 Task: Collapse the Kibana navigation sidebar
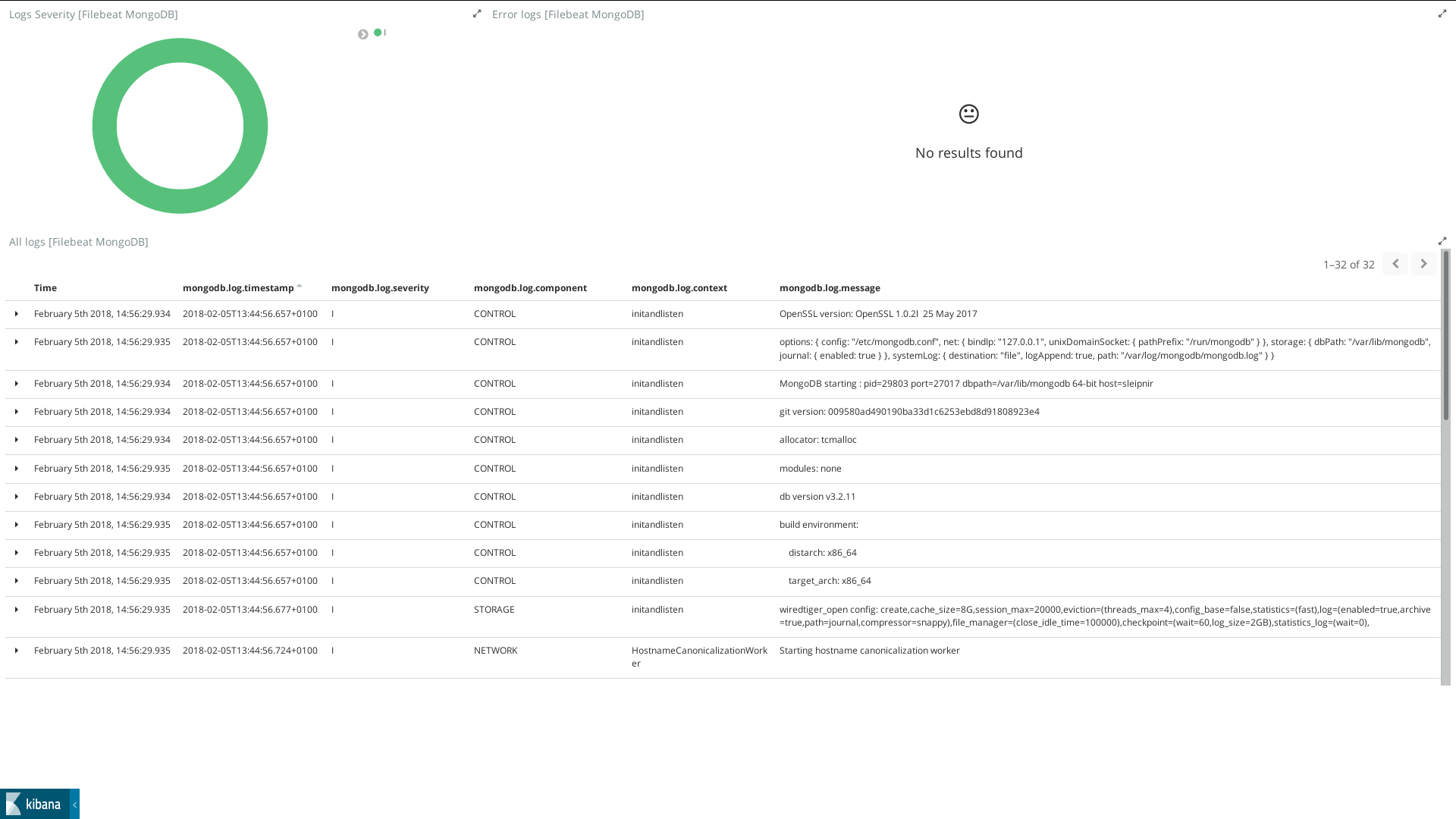pos(74,804)
